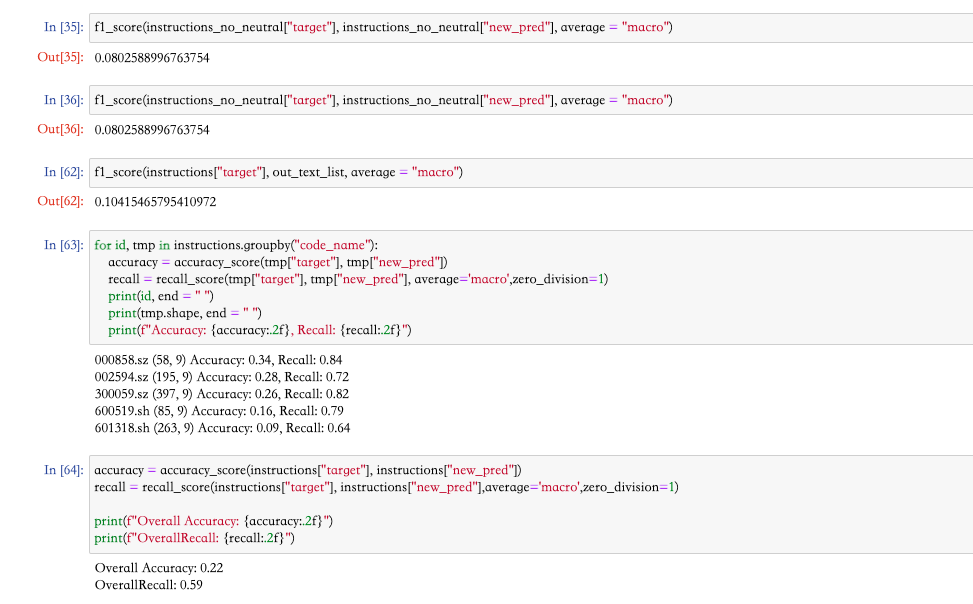Click the In [35] cell prompt label
Screen dimensions: 973x604
(x=57, y=27)
